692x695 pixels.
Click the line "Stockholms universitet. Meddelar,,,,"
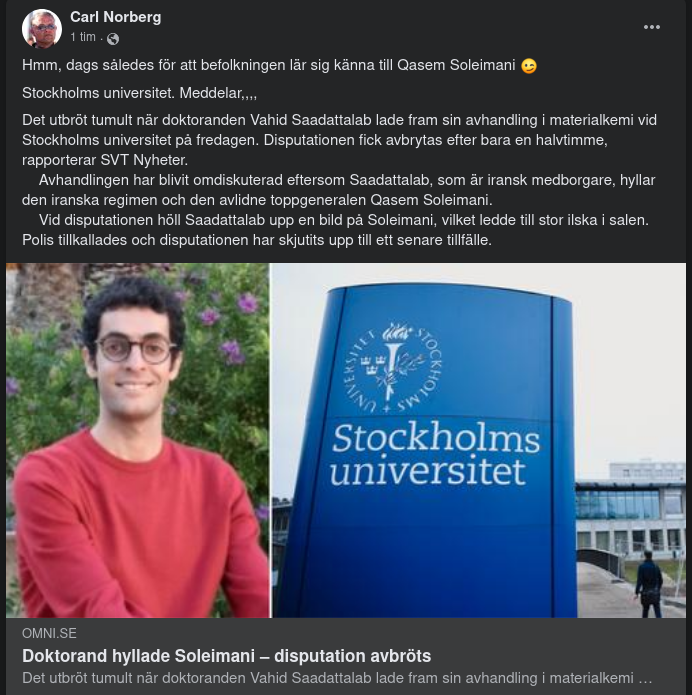point(140,93)
